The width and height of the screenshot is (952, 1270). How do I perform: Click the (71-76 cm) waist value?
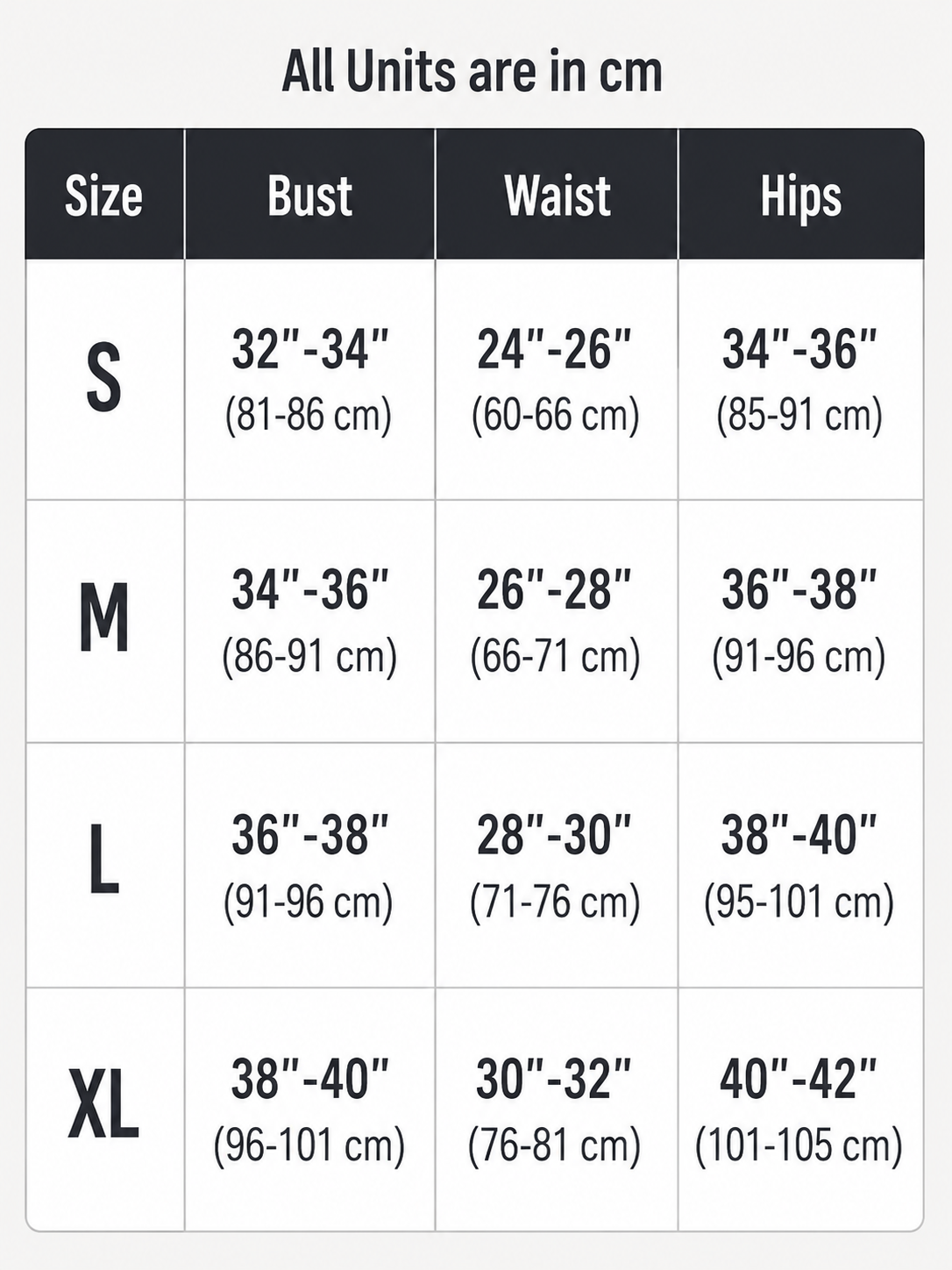coord(555,902)
